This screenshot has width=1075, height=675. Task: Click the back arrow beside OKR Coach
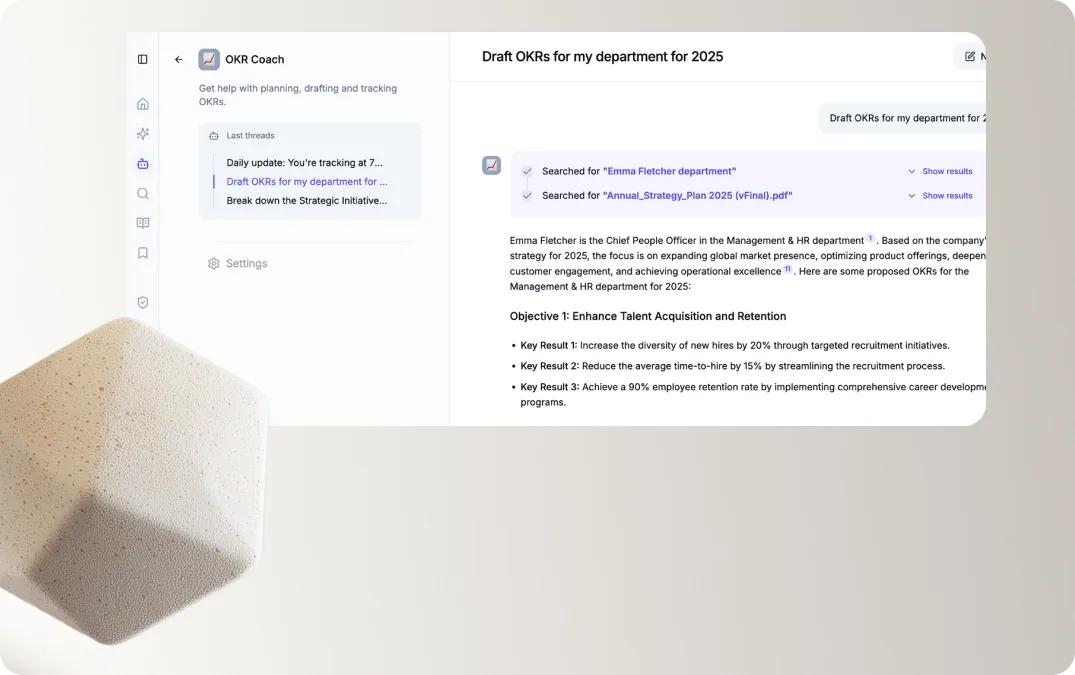tap(179, 59)
